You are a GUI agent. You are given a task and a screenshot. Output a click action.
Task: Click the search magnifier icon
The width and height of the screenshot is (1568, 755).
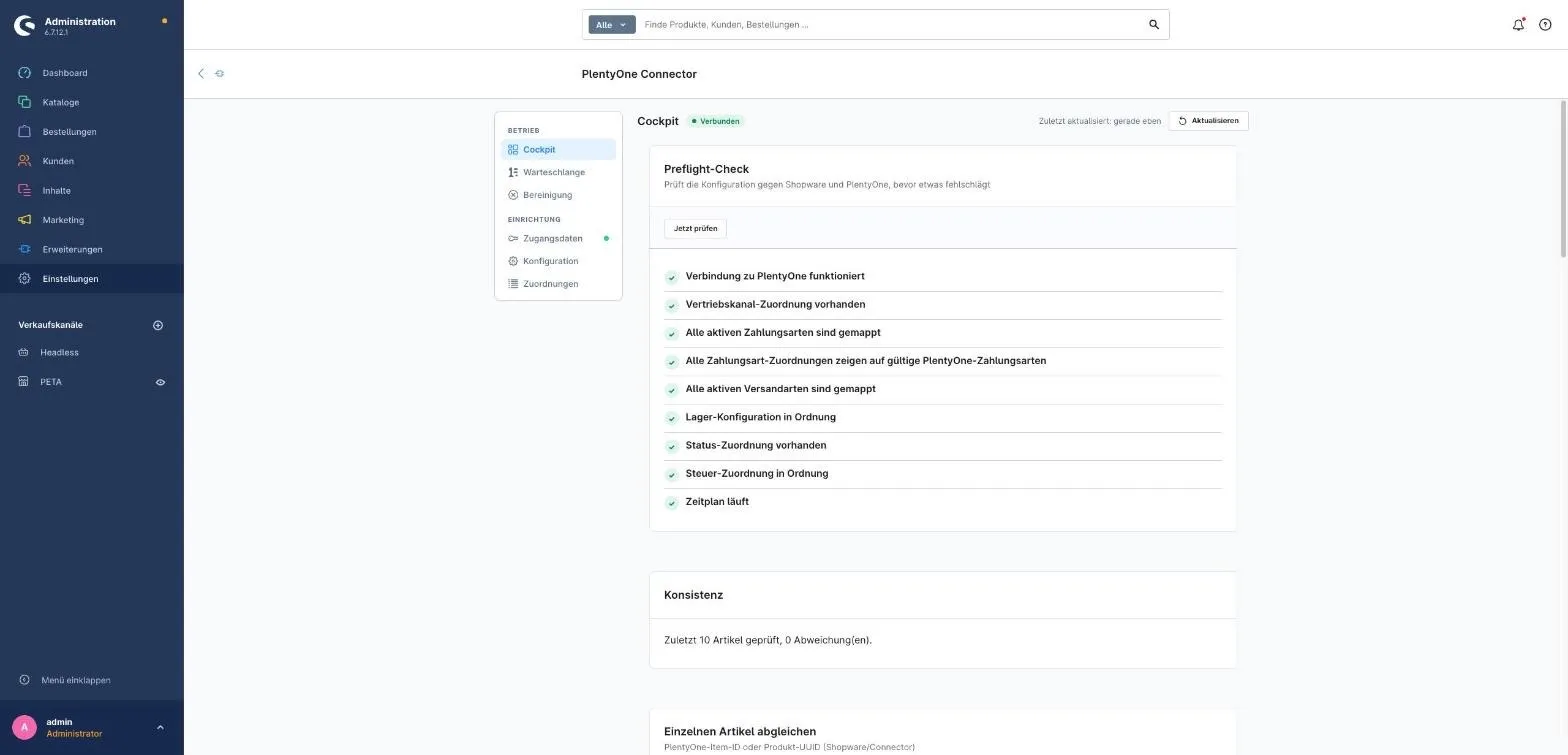tap(1154, 25)
